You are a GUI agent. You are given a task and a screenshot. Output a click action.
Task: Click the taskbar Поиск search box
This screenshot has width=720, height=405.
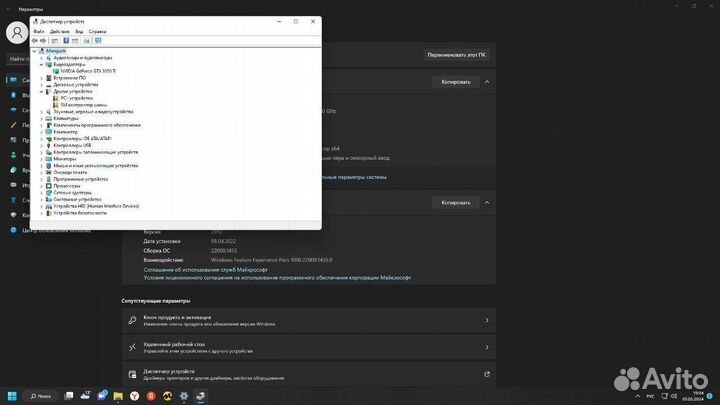[41, 396]
